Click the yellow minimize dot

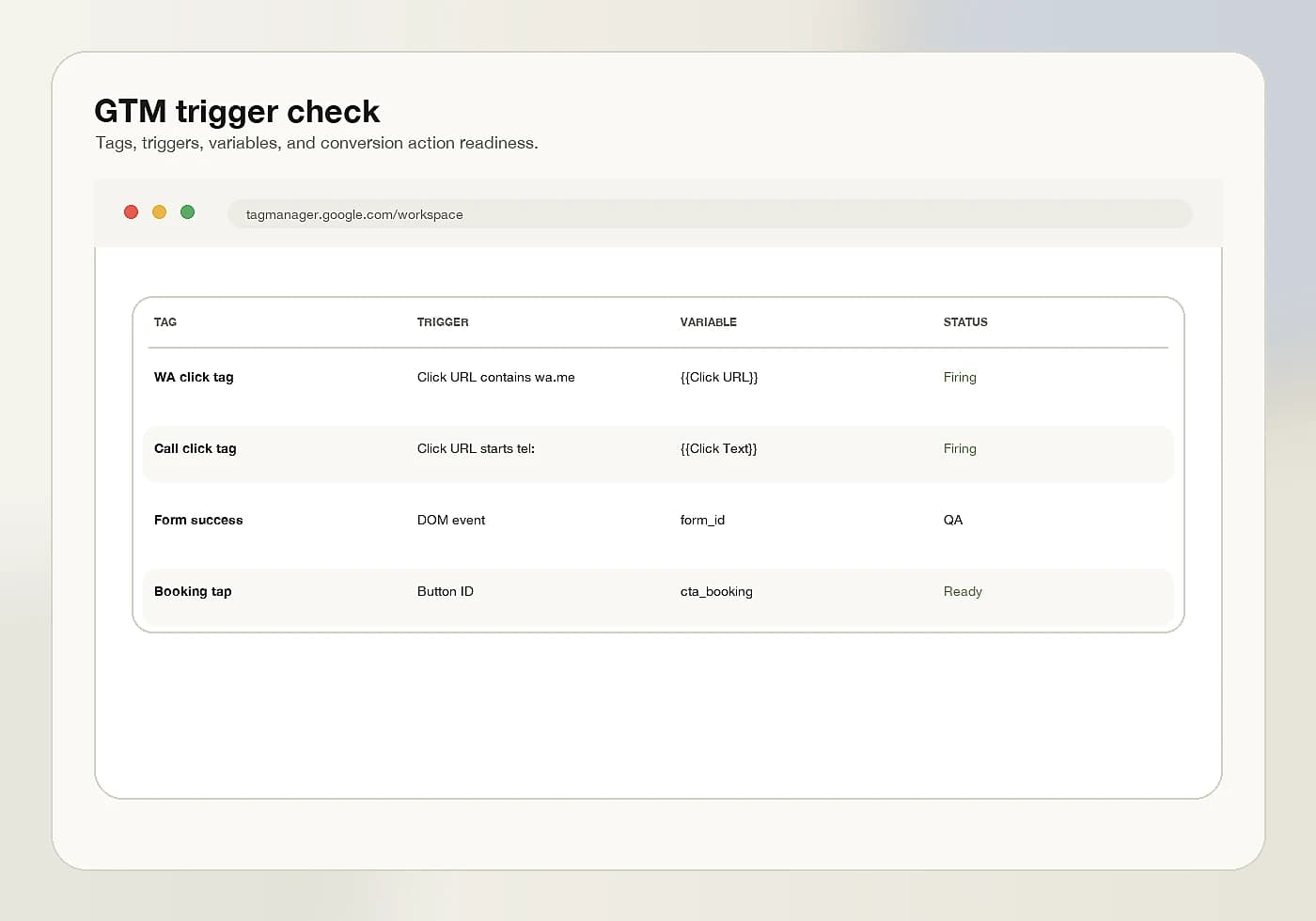click(160, 212)
